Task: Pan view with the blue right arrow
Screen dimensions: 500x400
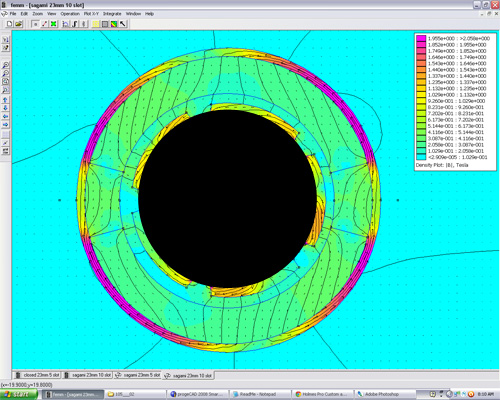Action: [x=6, y=124]
